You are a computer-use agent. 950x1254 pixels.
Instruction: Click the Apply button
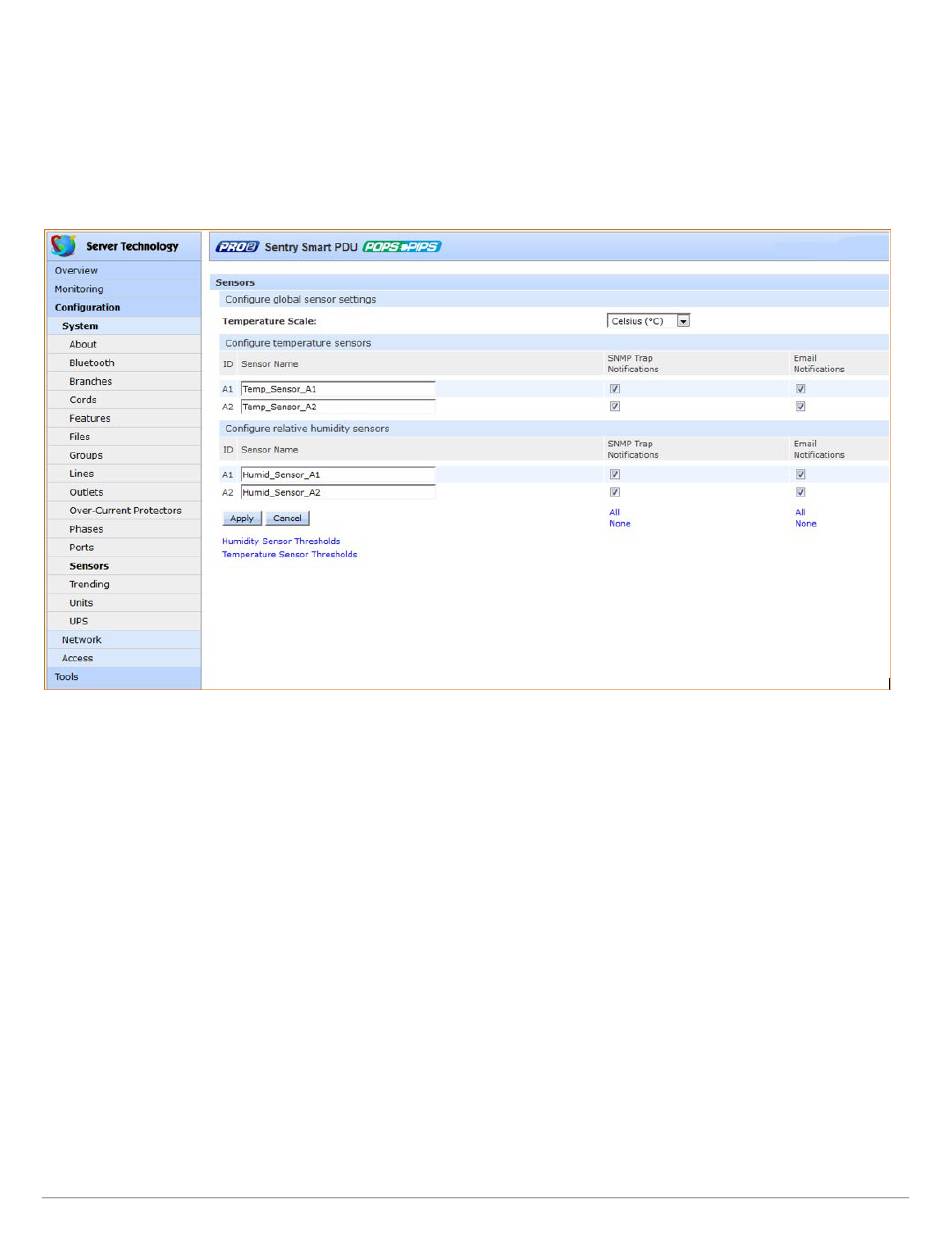242,519
